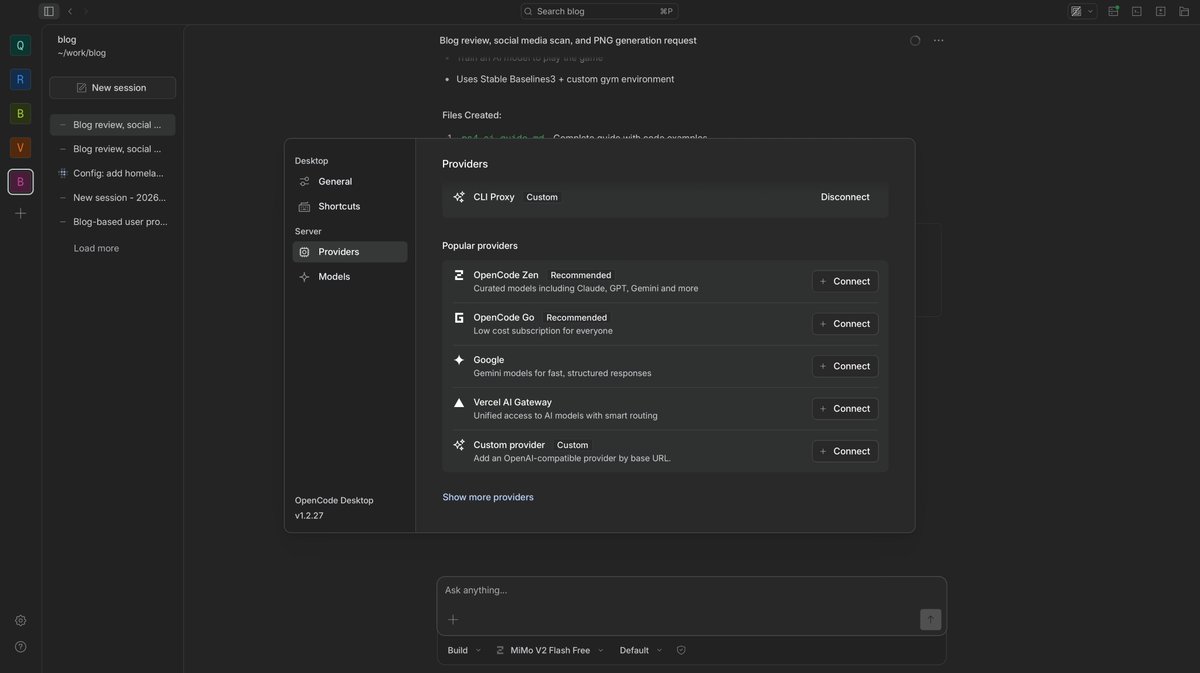Click the blog project title

(x=67, y=39)
